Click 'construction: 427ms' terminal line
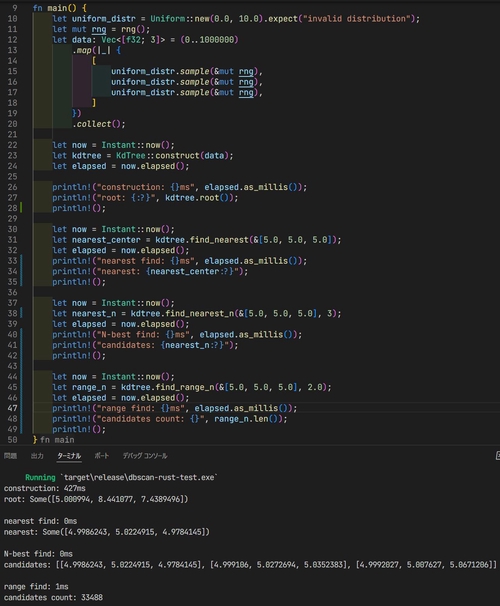Viewport: 500px width, 606px height. pos(45,489)
